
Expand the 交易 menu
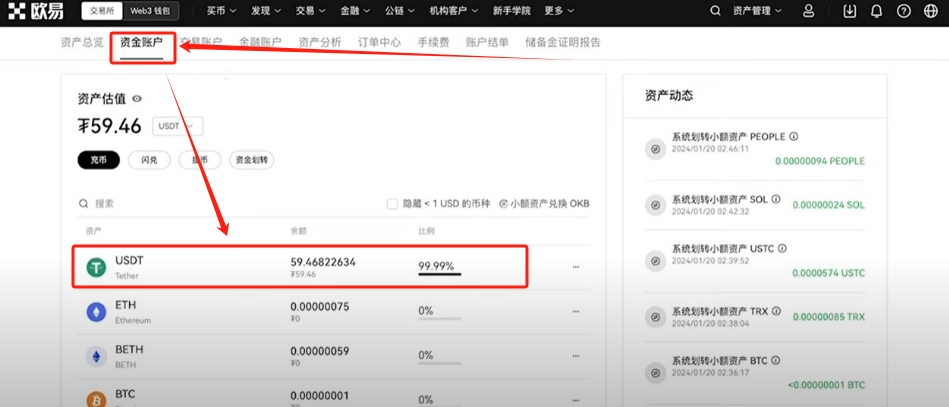pos(311,11)
